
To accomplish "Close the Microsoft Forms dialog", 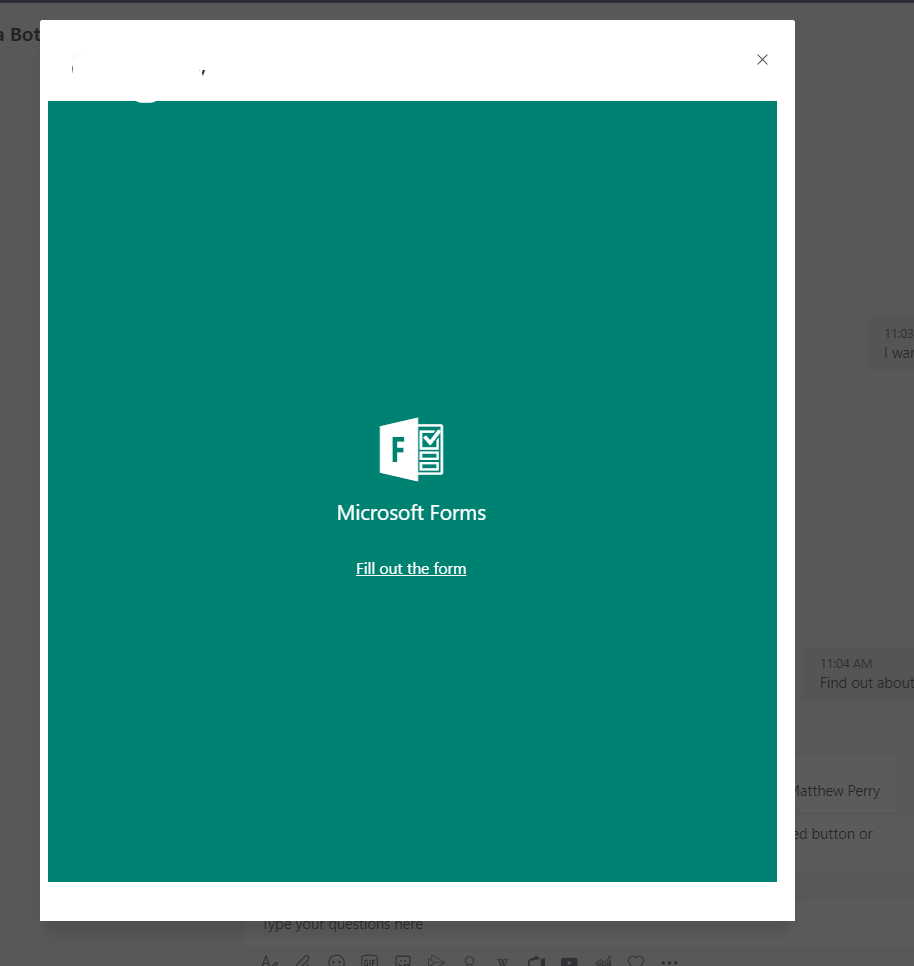I will click(762, 59).
